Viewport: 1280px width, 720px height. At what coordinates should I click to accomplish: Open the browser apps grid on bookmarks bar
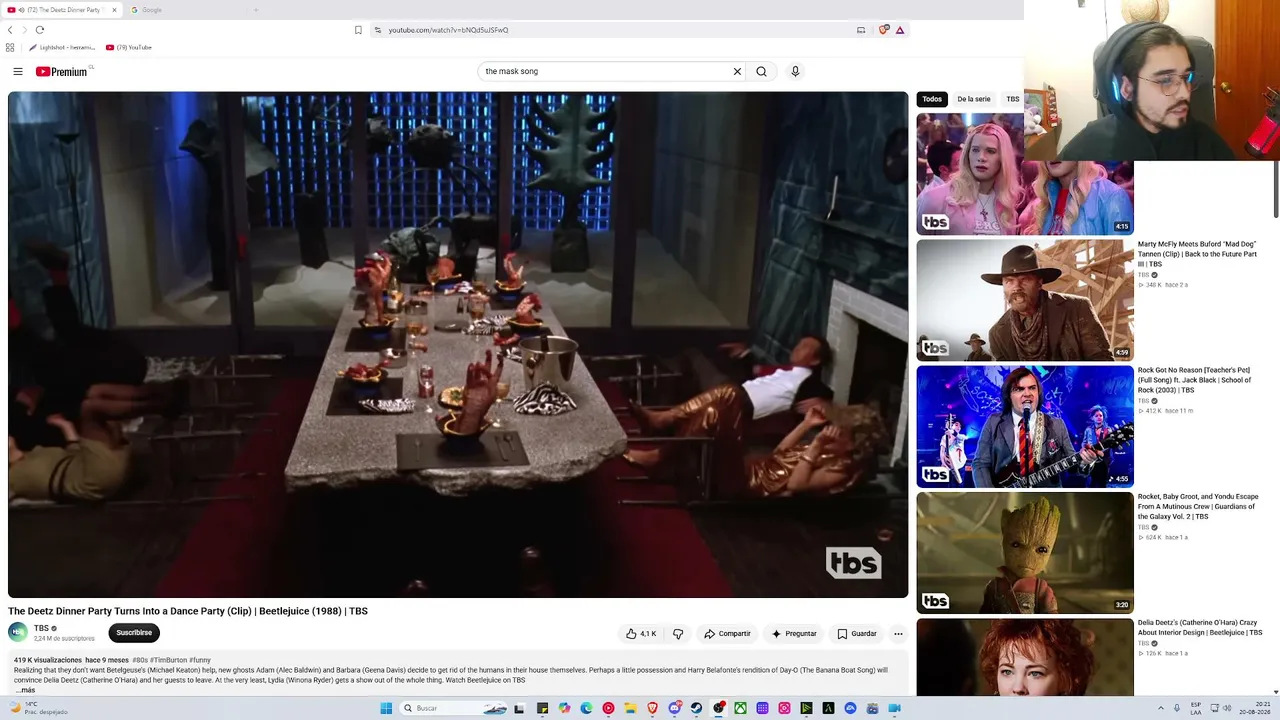(10, 47)
